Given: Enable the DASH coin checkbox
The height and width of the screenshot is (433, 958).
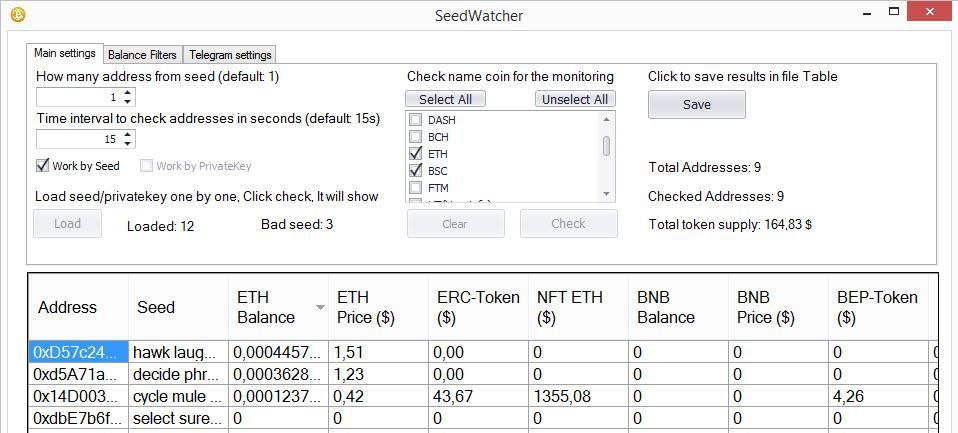Looking at the screenshot, I should 415,120.
